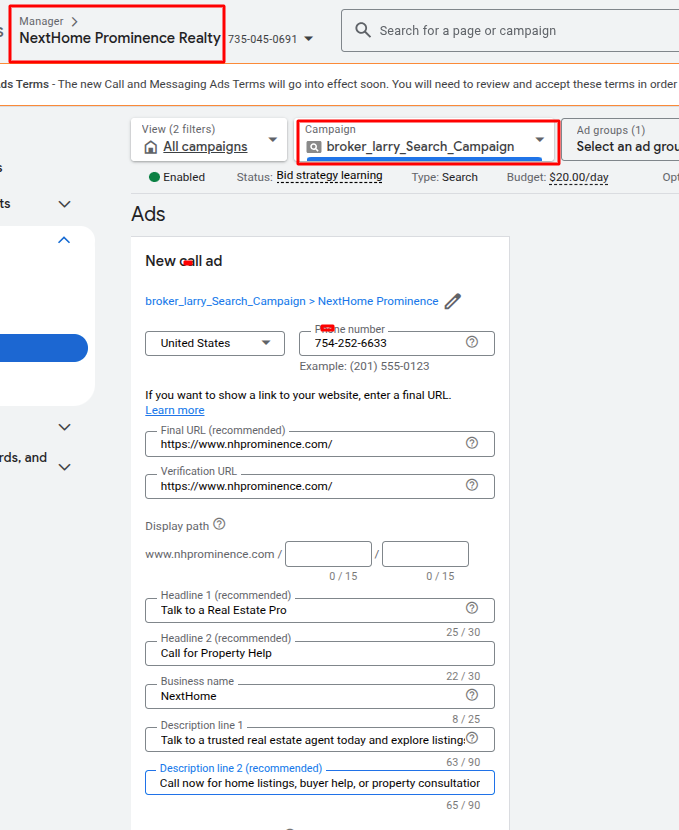This screenshot has width=679, height=830.
Task: Open the View filters dropdown
Action: click(x=209, y=140)
